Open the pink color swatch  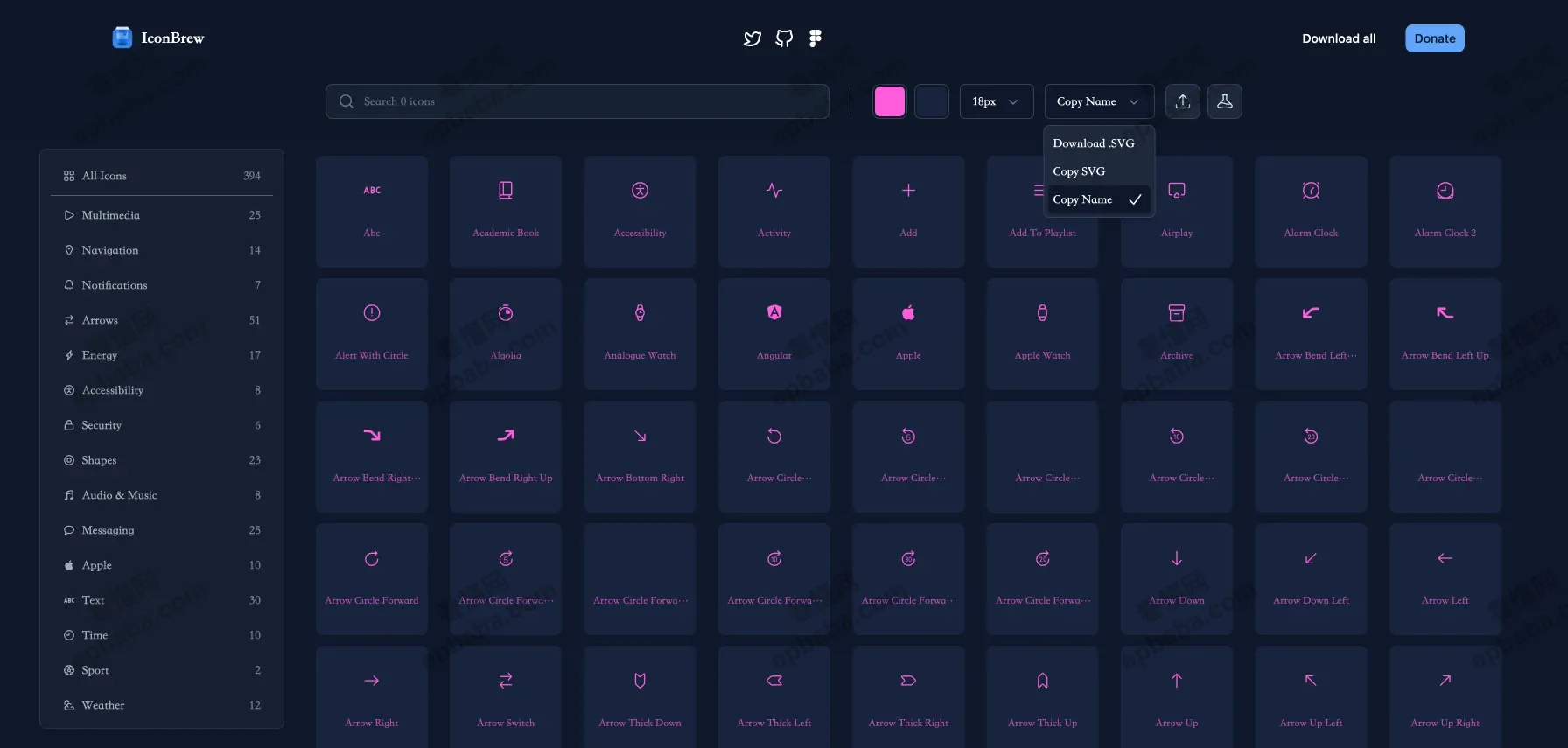point(889,101)
